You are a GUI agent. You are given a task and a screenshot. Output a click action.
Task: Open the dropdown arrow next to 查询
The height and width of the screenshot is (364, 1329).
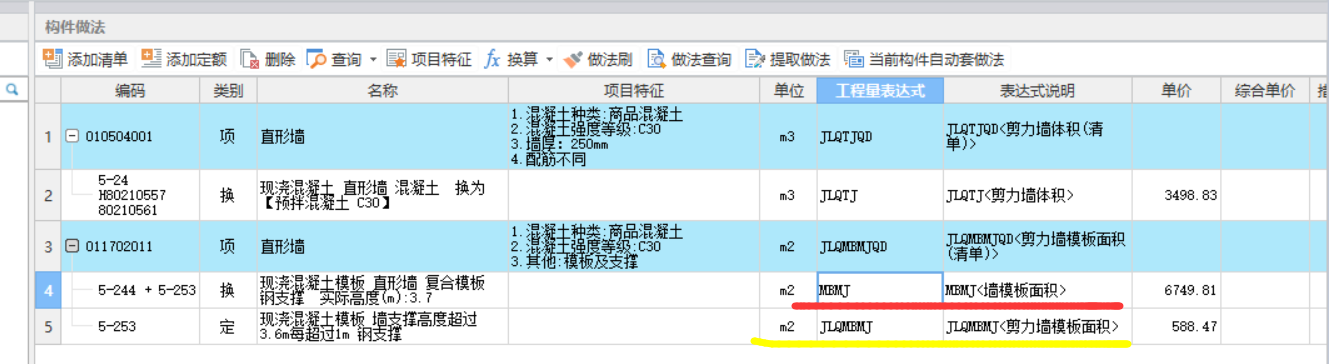tap(373, 60)
